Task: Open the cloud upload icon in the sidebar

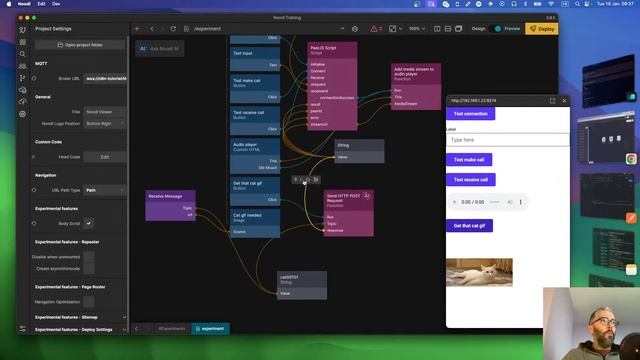Action: [22, 102]
